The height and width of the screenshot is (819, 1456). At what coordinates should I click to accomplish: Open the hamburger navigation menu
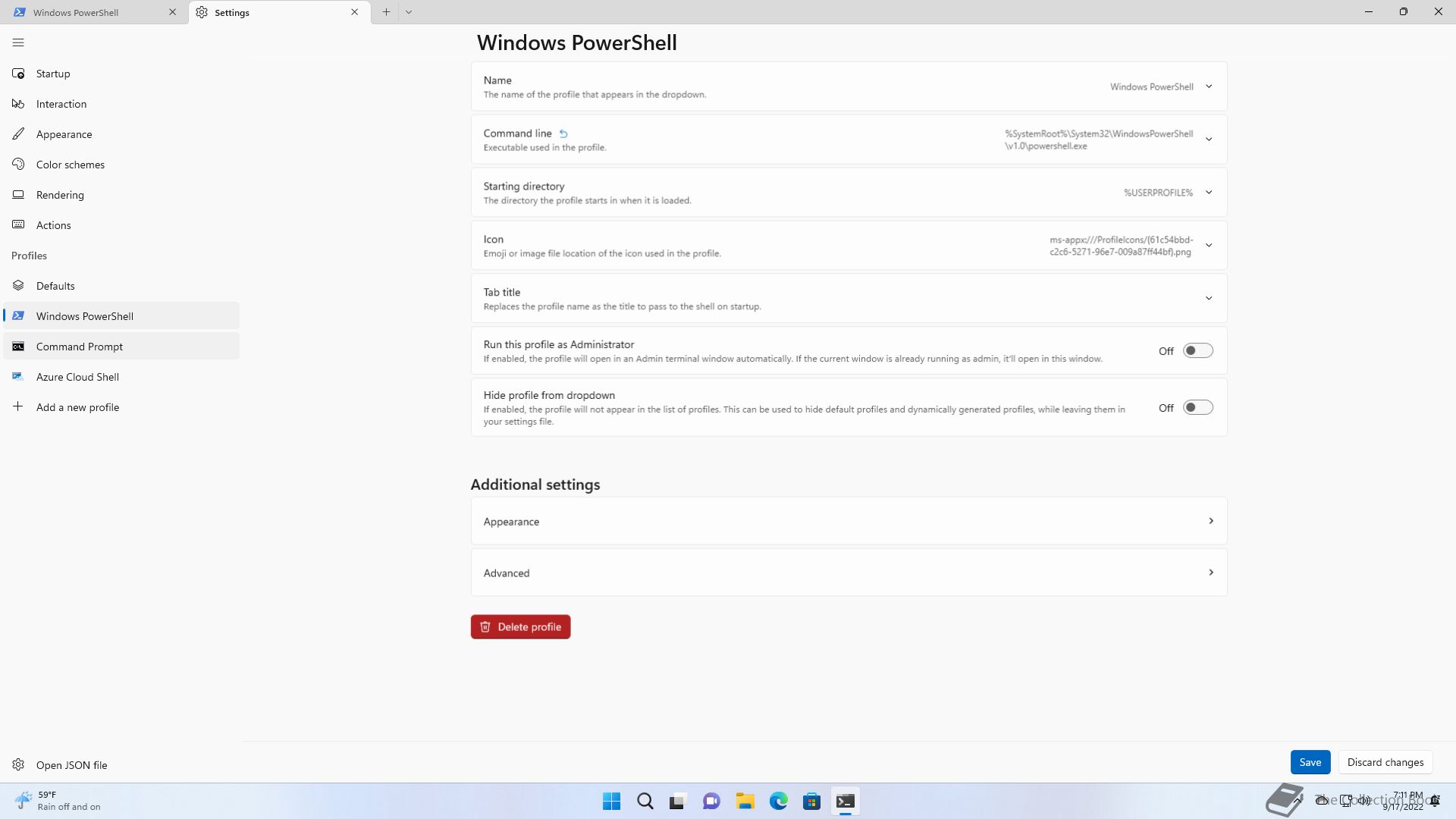pyautogui.click(x=18, y=42)
